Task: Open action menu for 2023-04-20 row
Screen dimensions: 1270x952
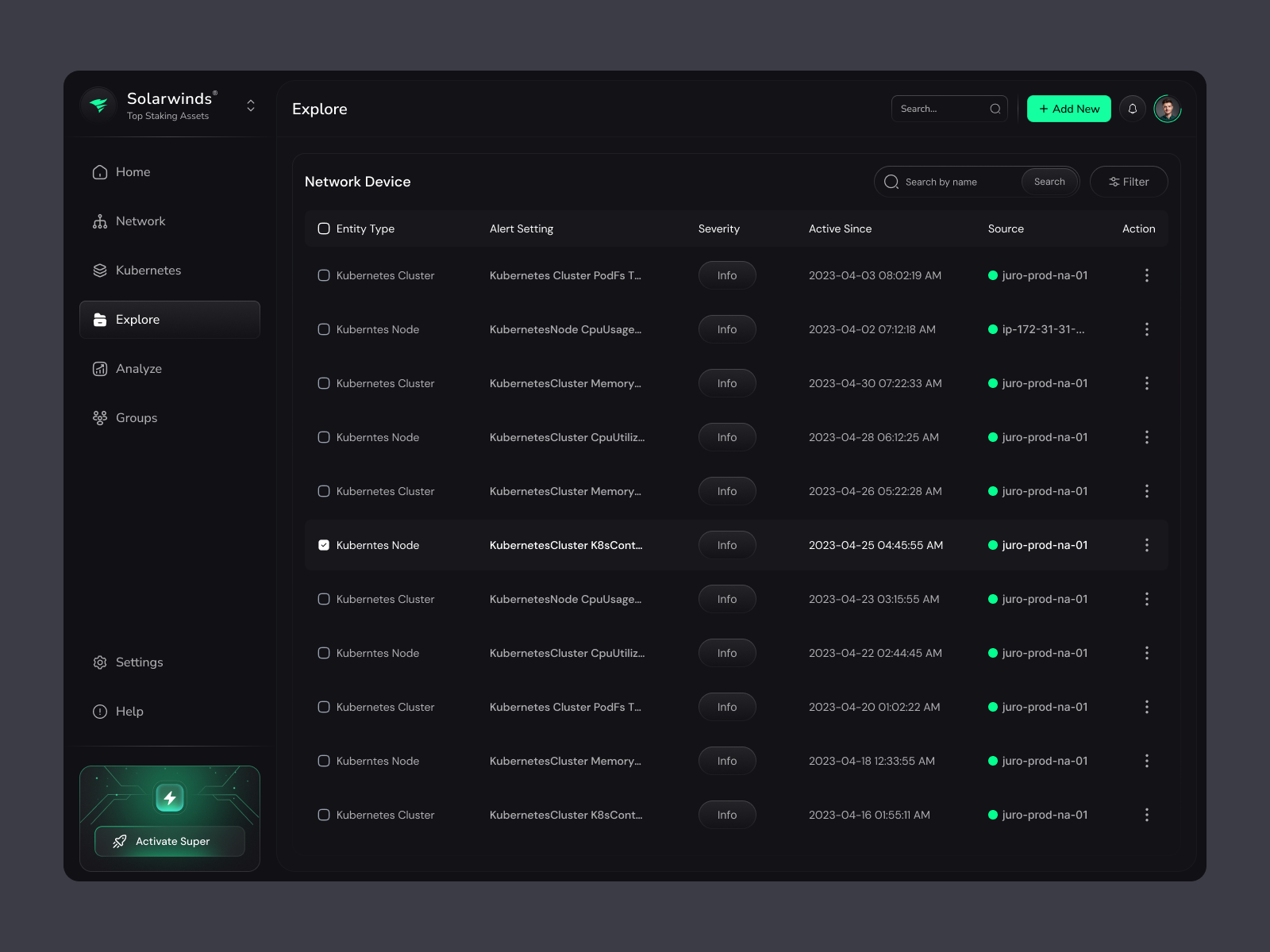Action: click(x=1146, y=707)
